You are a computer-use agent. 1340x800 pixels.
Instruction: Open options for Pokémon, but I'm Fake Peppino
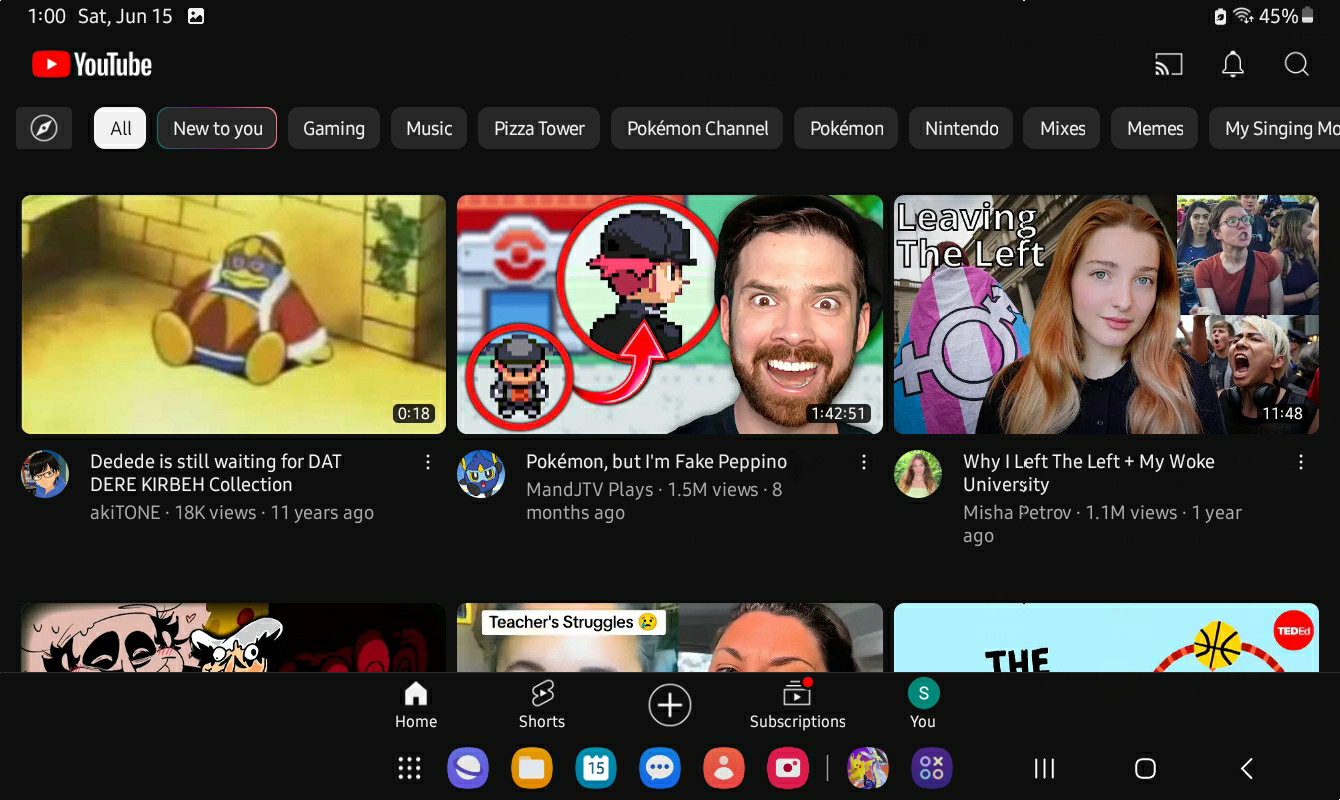click(x=864, y=462)
